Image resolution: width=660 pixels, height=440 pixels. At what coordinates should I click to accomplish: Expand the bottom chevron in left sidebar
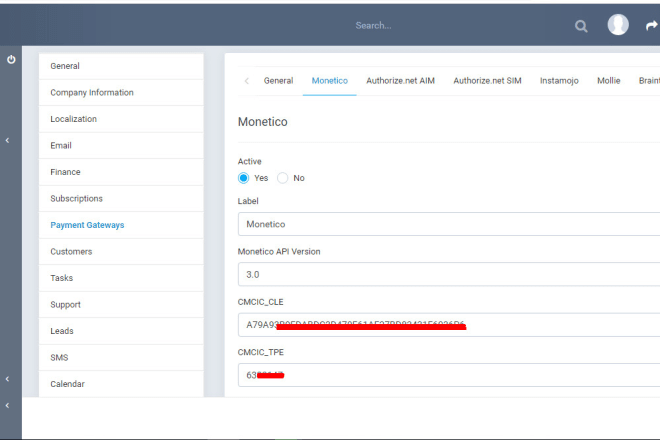click(x=7, y=405)
